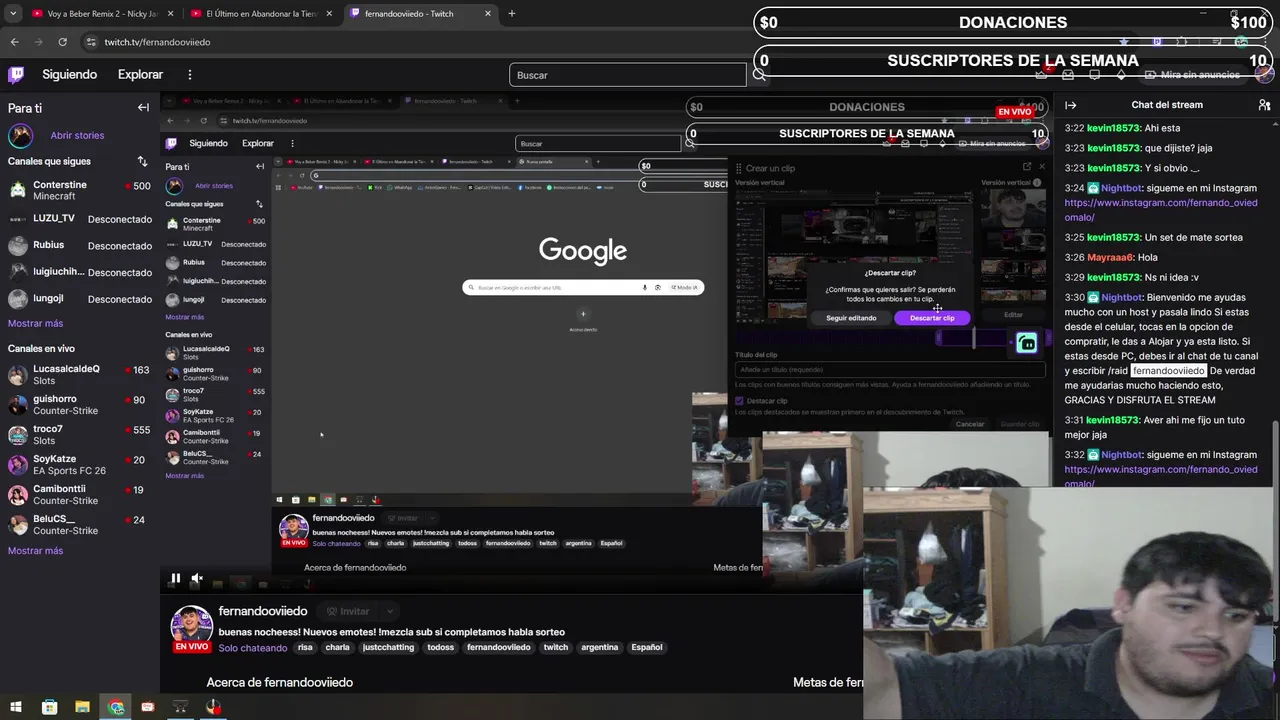1280x720 pixels.
Task: Open the Solo chateando category link
Action: [x=253, y=648]
